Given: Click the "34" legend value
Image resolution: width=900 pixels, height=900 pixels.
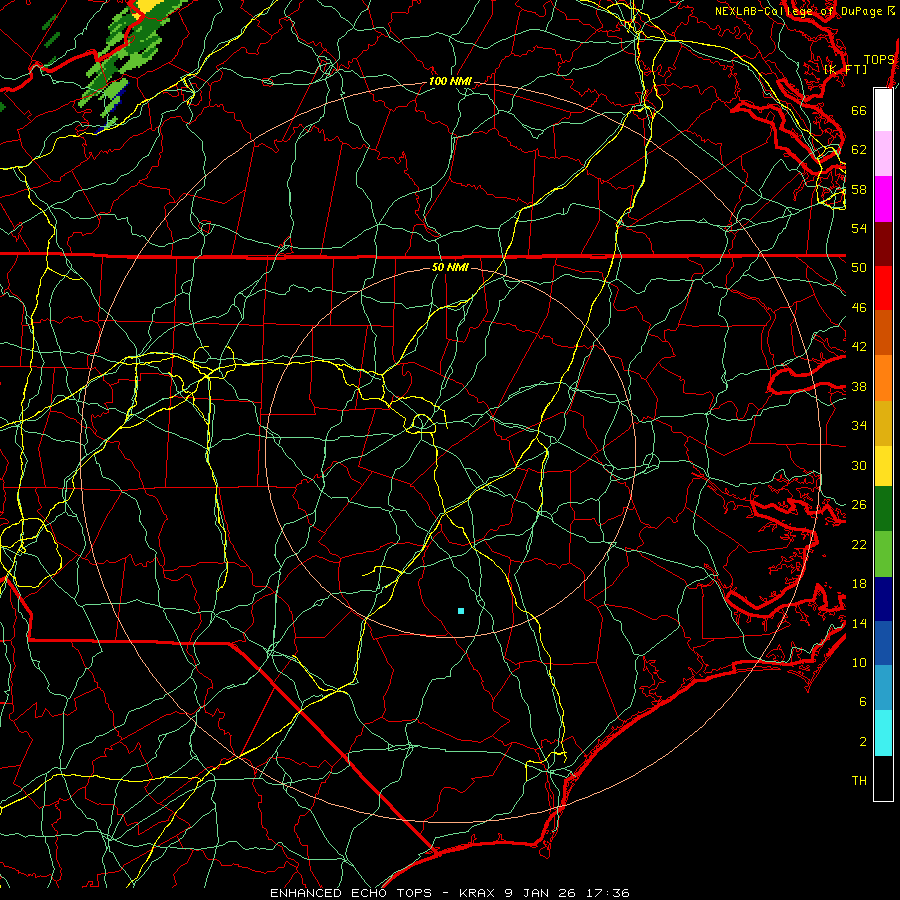Looking at the screenshot, I should tap(859, 426).
